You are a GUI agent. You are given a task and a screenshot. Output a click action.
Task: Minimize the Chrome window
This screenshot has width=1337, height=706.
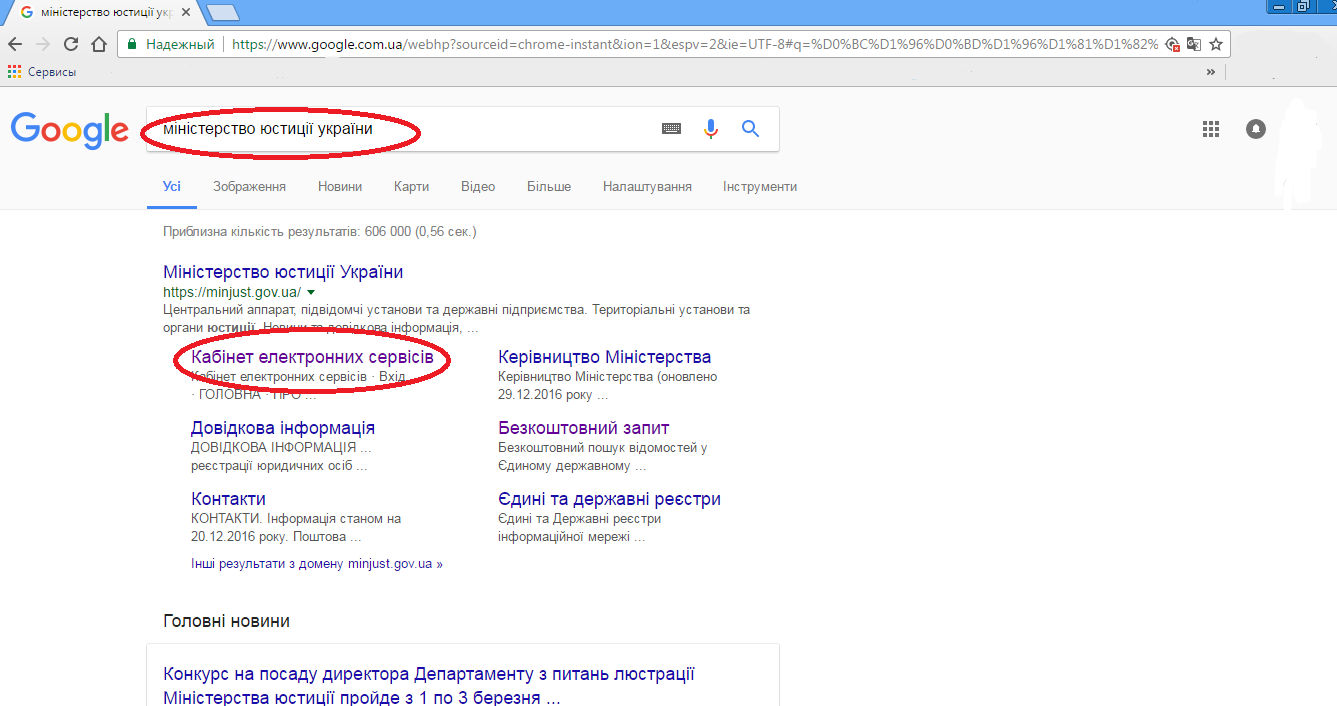pos(1279,6)
